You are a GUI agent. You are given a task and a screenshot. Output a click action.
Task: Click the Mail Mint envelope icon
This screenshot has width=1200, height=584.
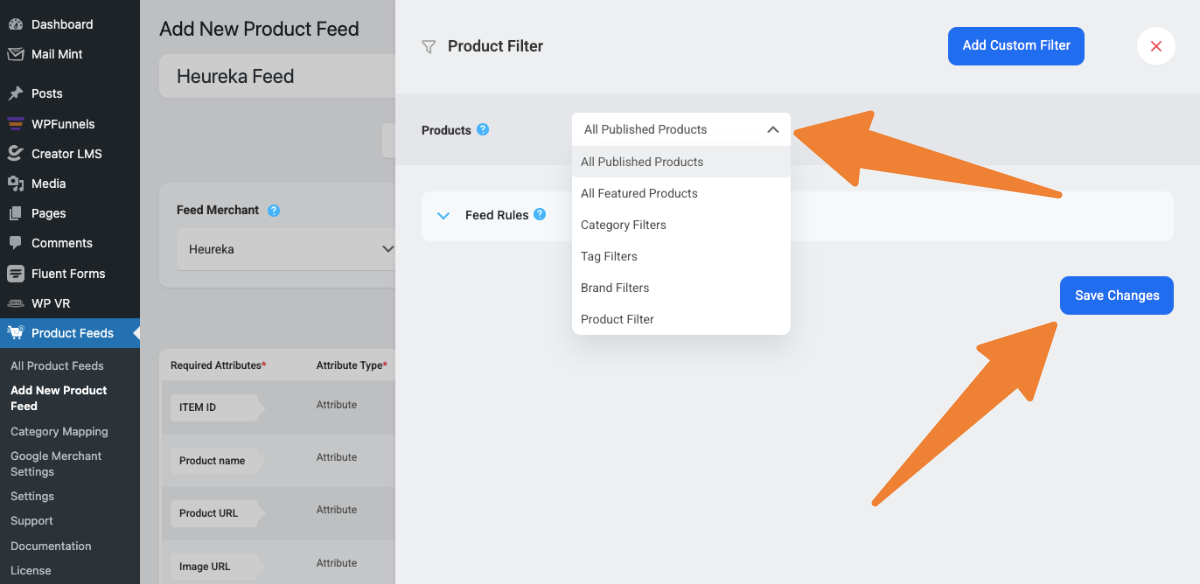tap(15, 54)
